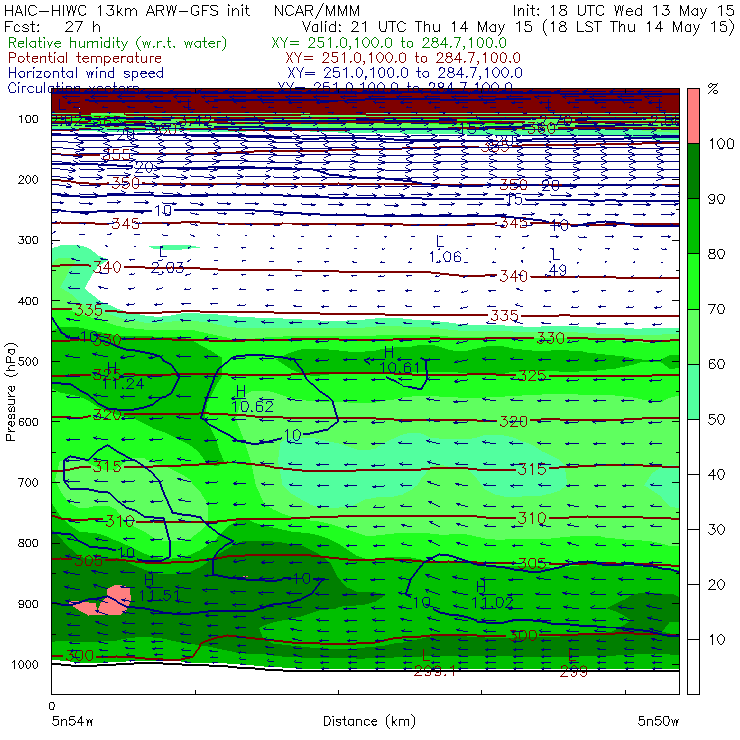
Task: Click the red 'XY= 251.0,100.0 to 284.7,100.0' text
Action: (403, 58)
